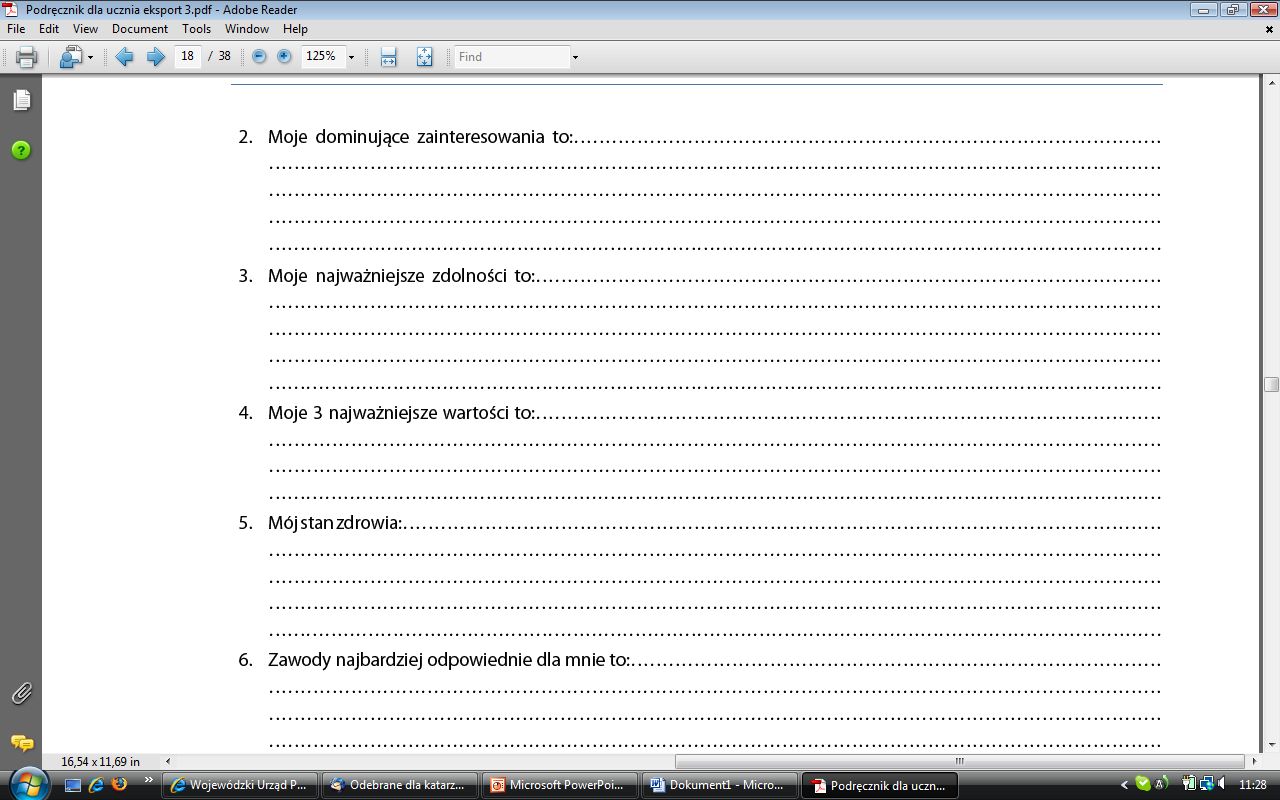This screenshot has width=1280, height=800.
Task: Open the Find options dropdown arrow
Action: pos(576,57)
